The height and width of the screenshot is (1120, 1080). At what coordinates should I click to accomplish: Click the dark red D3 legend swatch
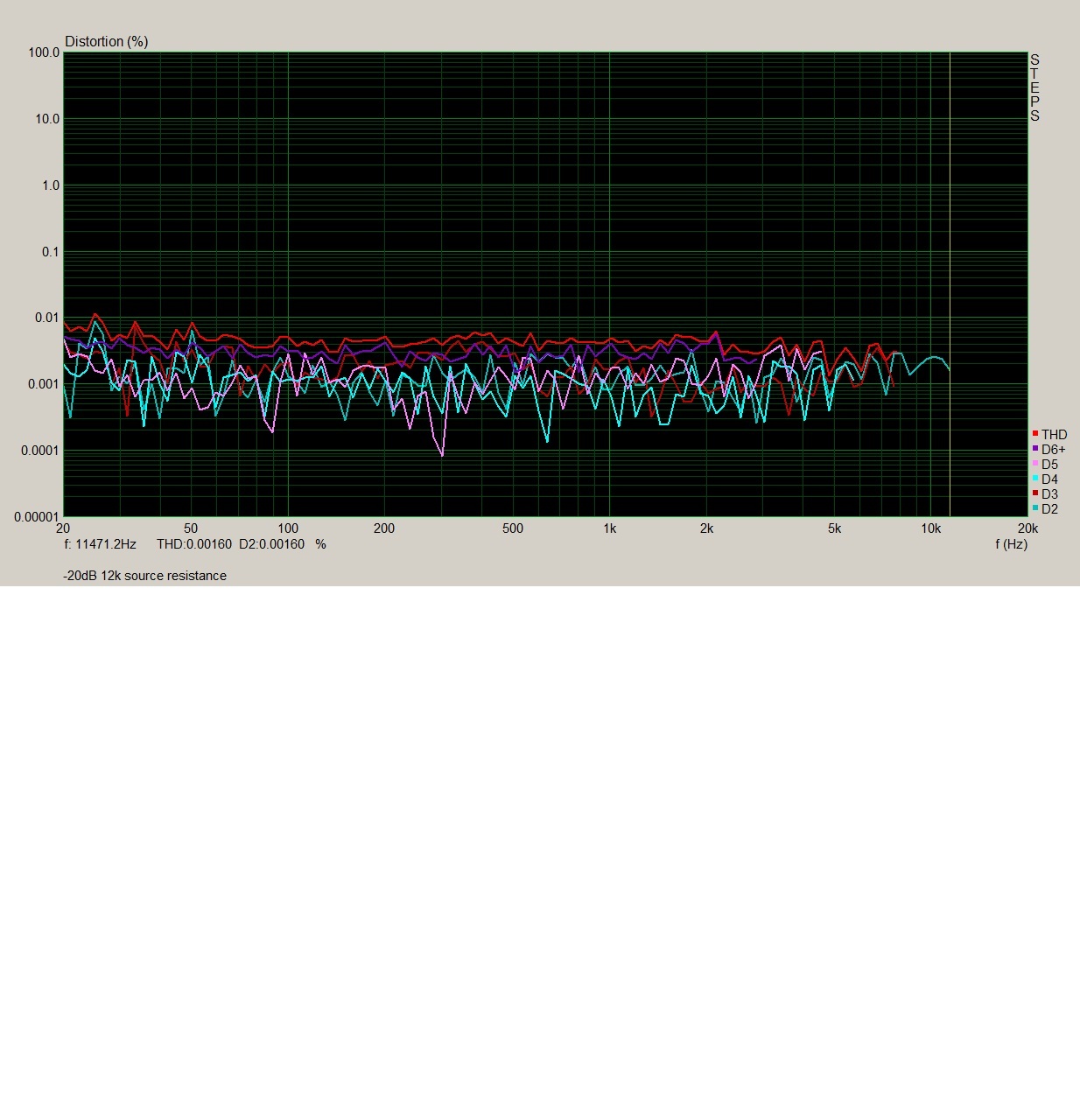click(x=1035, y=493)
